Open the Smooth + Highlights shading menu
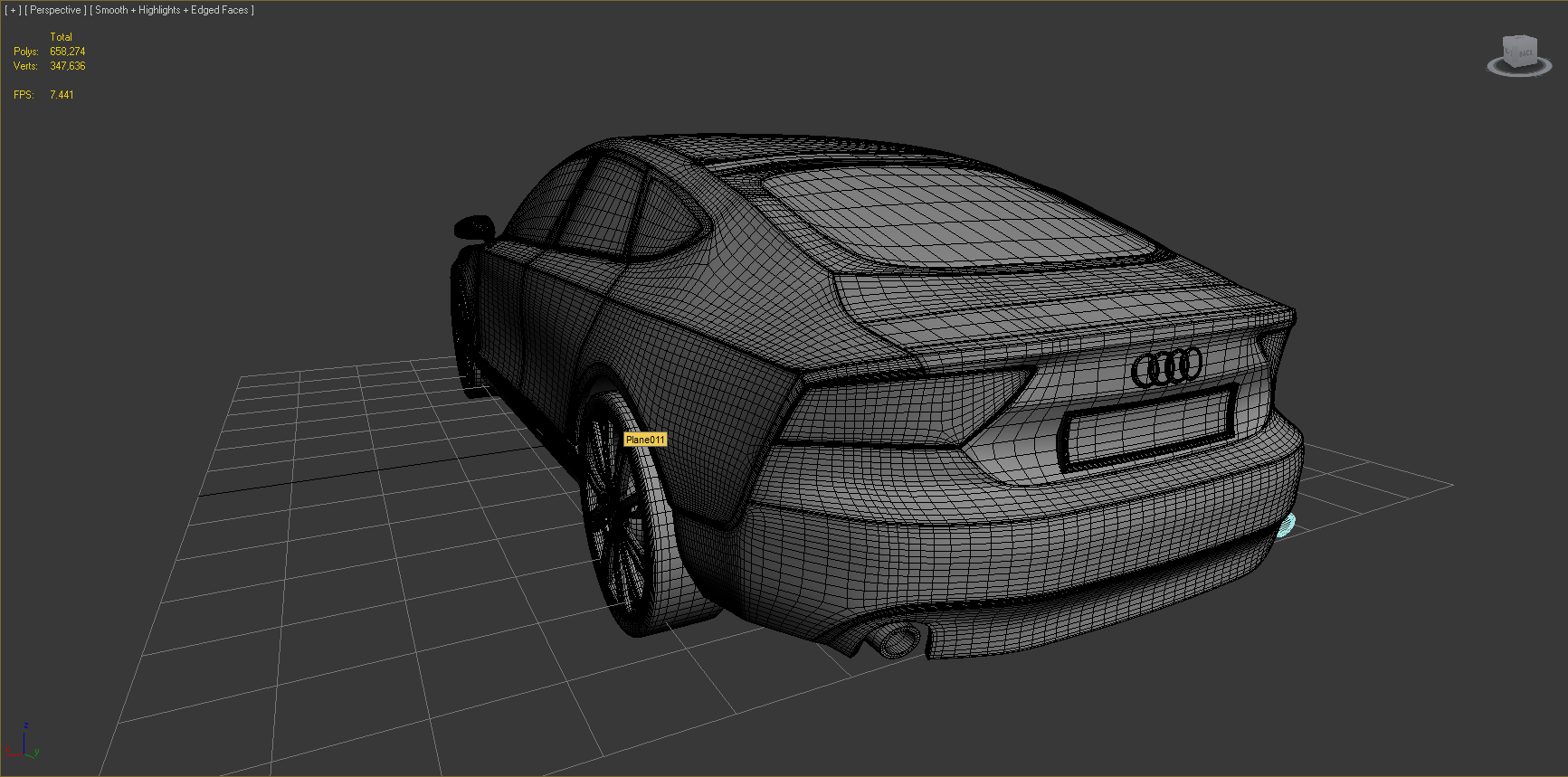This screenshot has height=777, width=1568. pos(172,10)
